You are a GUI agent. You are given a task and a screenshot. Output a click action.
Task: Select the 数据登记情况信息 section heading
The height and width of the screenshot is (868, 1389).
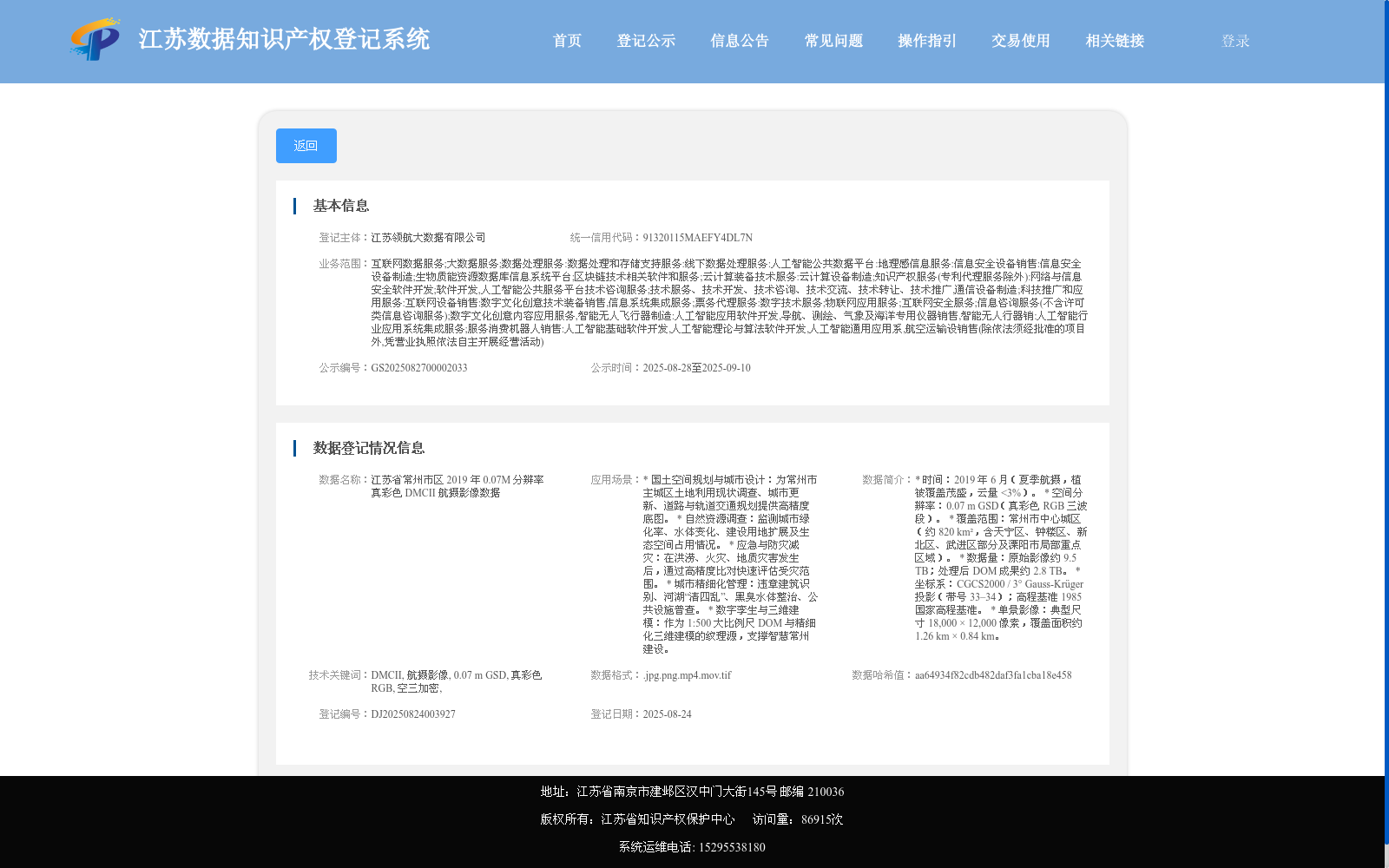(369, 448)
